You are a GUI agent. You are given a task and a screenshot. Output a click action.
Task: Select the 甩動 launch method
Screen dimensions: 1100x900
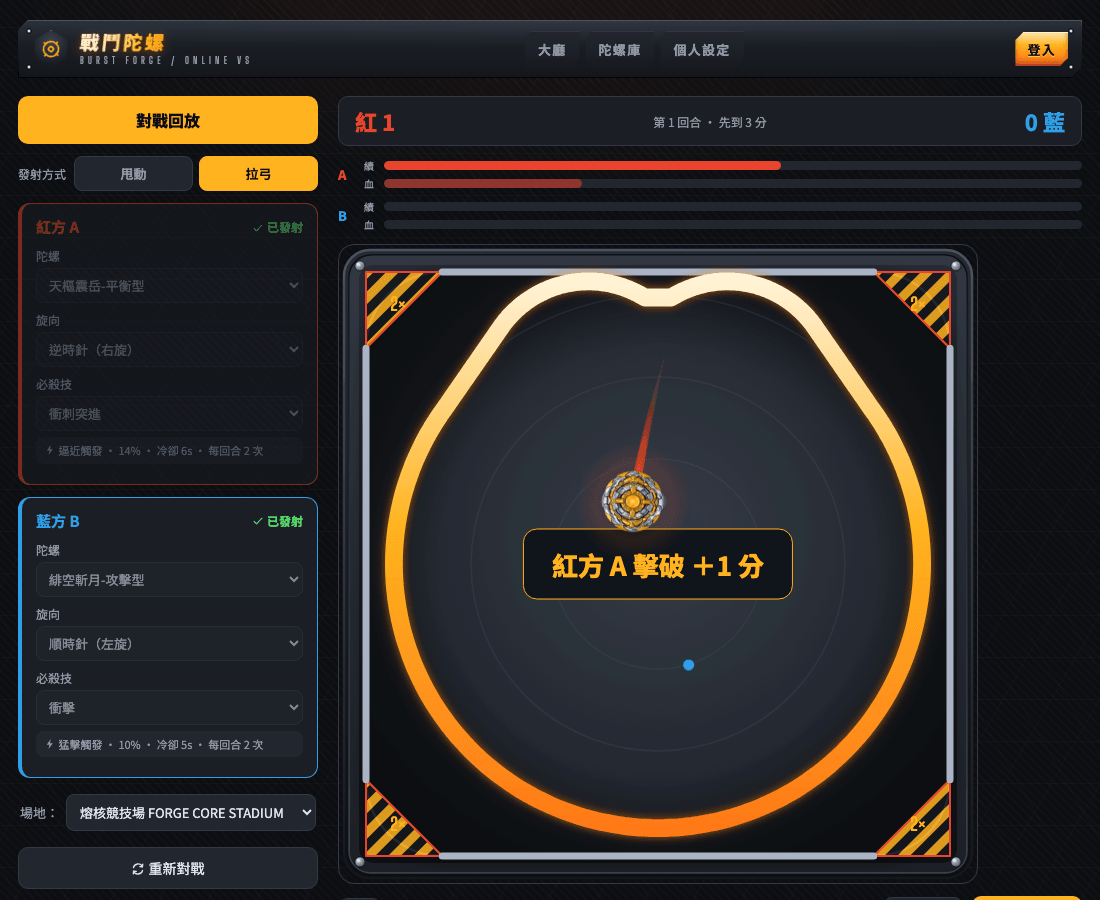(x=133, y=174)
